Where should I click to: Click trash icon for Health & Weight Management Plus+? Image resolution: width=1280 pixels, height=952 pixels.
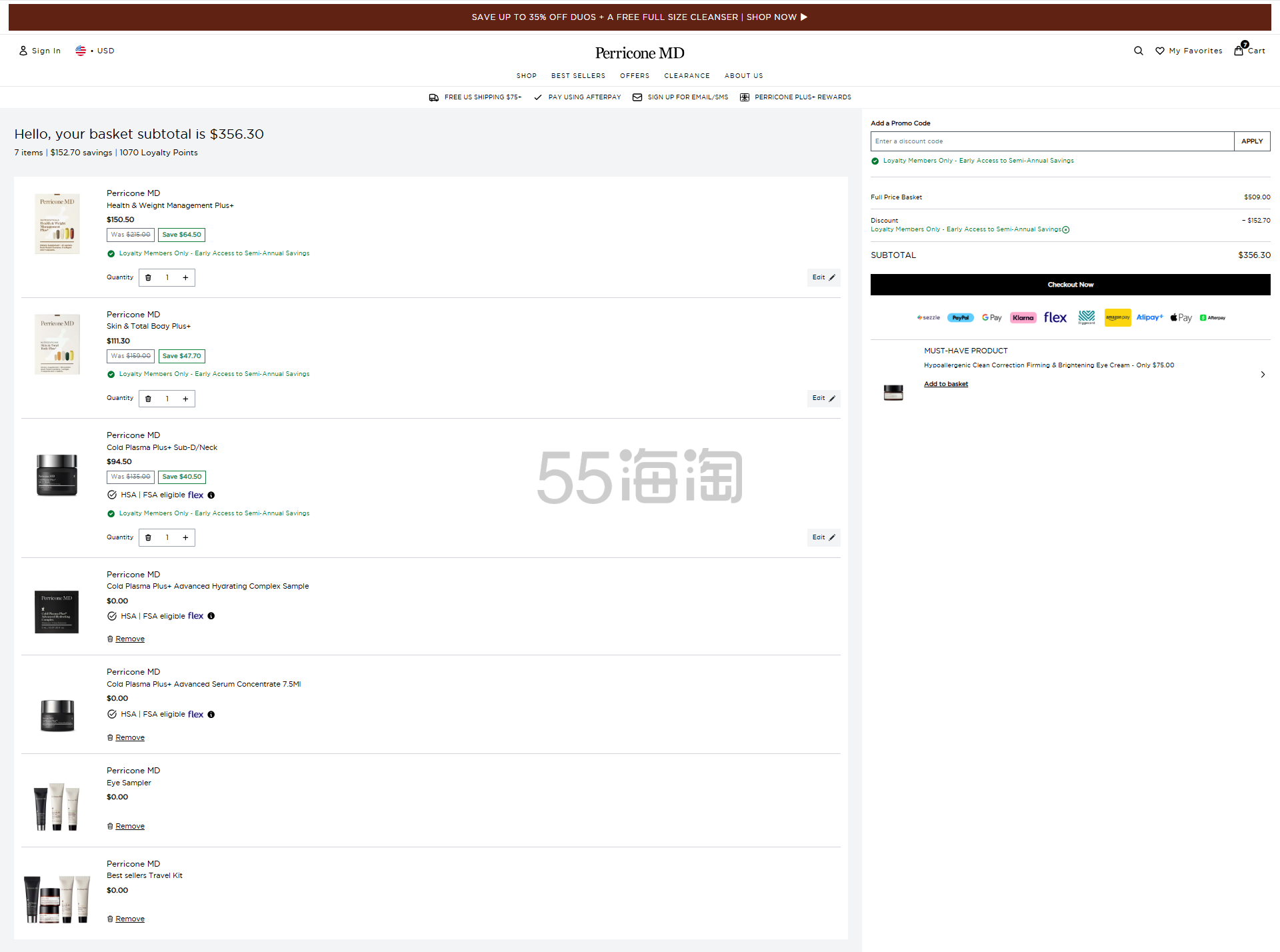(149, 278)
